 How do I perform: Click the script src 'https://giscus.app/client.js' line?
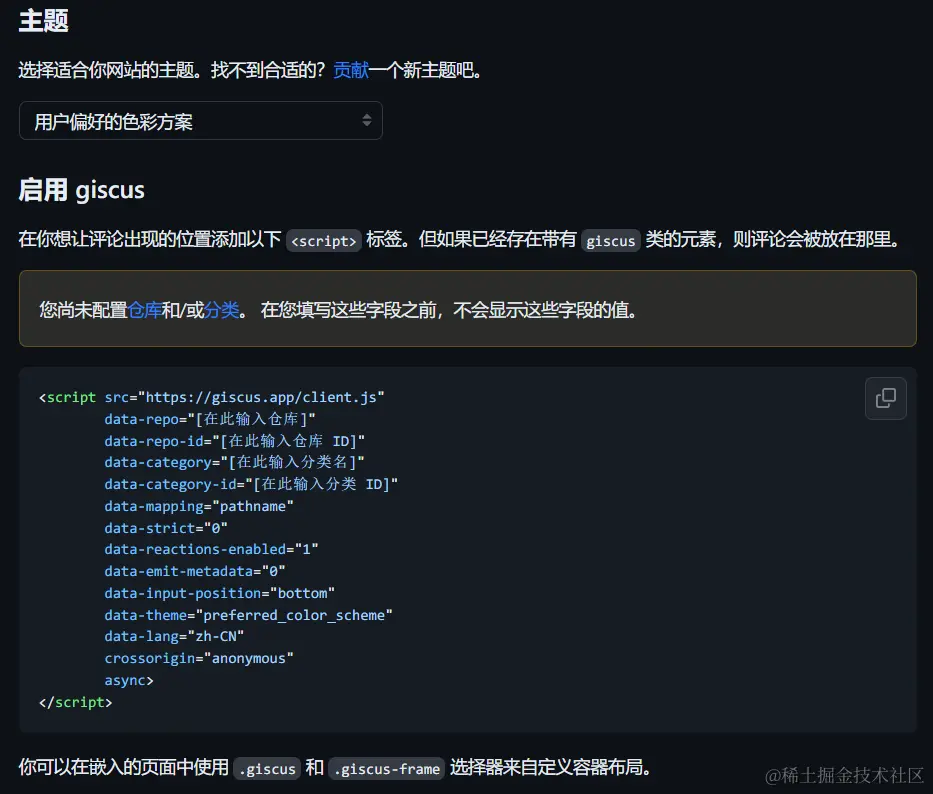[x=212, y=397]
